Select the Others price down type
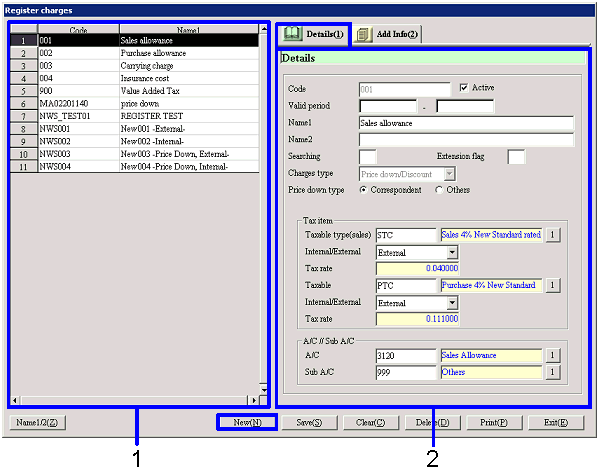Image resolution: width=600 pixels, height=476 pixels. click(x=440, y=190)
